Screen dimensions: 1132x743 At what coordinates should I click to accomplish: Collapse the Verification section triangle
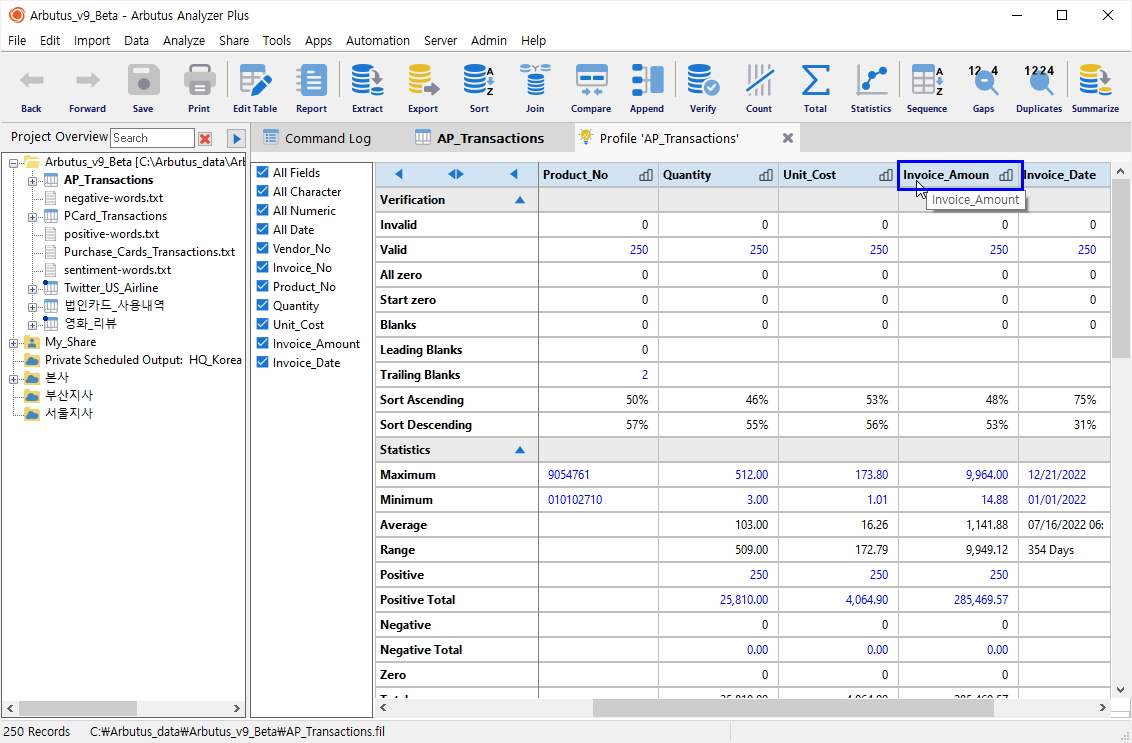click(x=520, y=200)
